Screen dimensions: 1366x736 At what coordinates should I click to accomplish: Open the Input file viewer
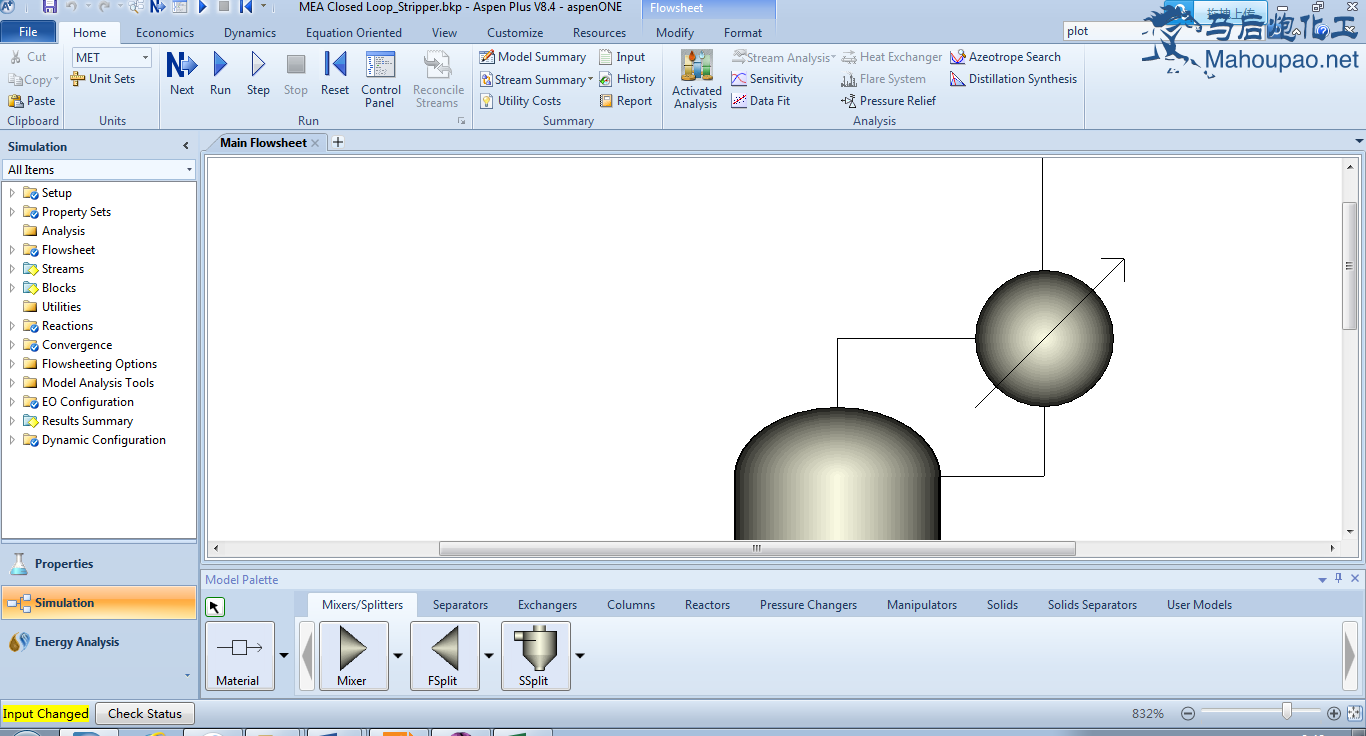(x=622, y=57)
